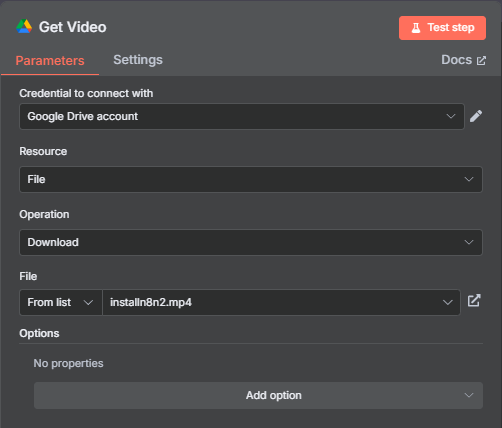Click the flask icon in Test step
This screenshot has width=502, height=428.
416,28
